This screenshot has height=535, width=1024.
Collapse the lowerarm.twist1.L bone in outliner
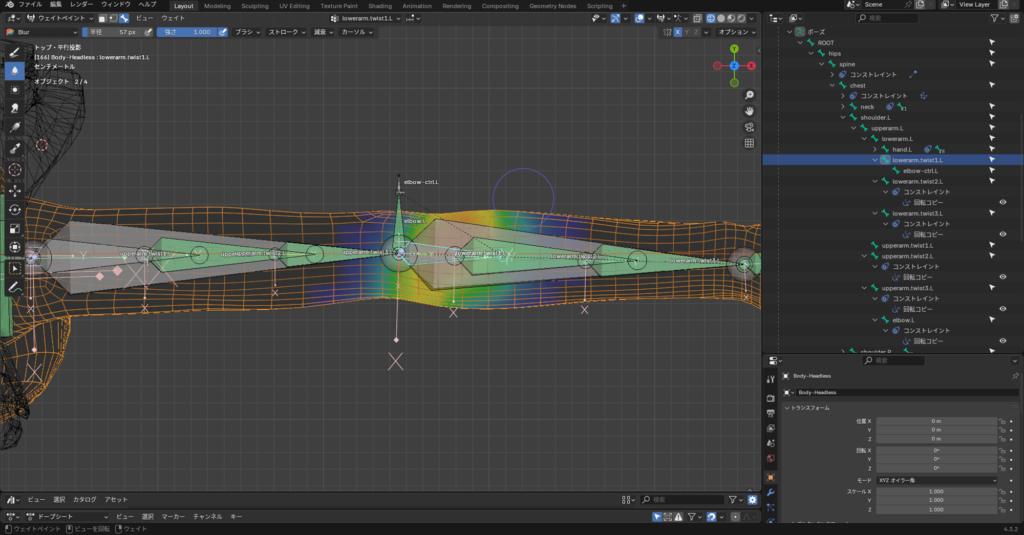pos(874,159)
